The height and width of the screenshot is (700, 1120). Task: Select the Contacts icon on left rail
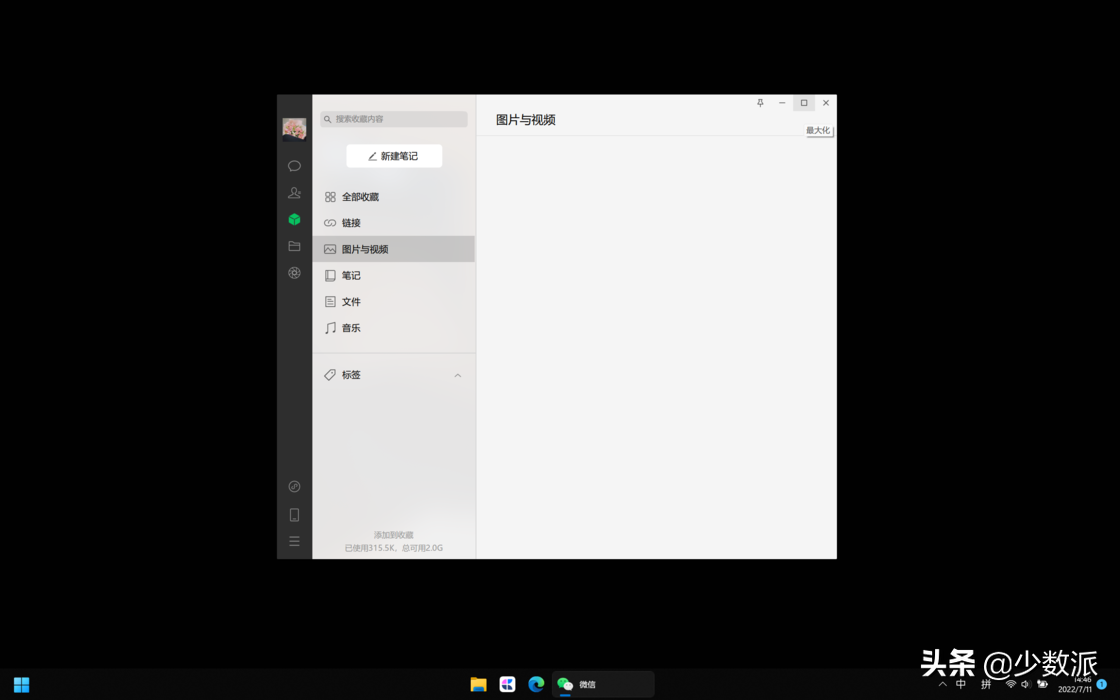tap(294, 193)
